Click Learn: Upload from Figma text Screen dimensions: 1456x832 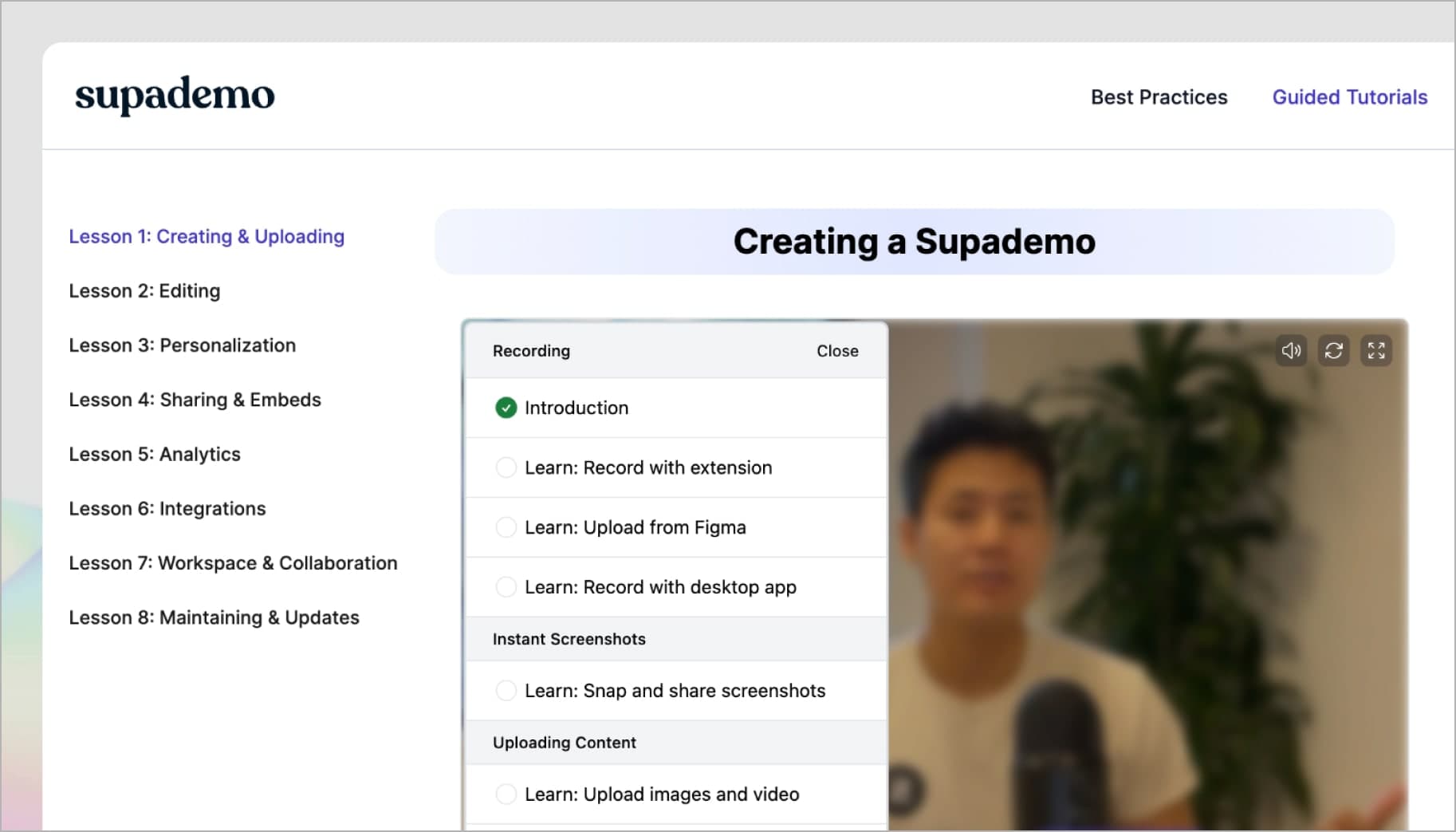[636, 527]
